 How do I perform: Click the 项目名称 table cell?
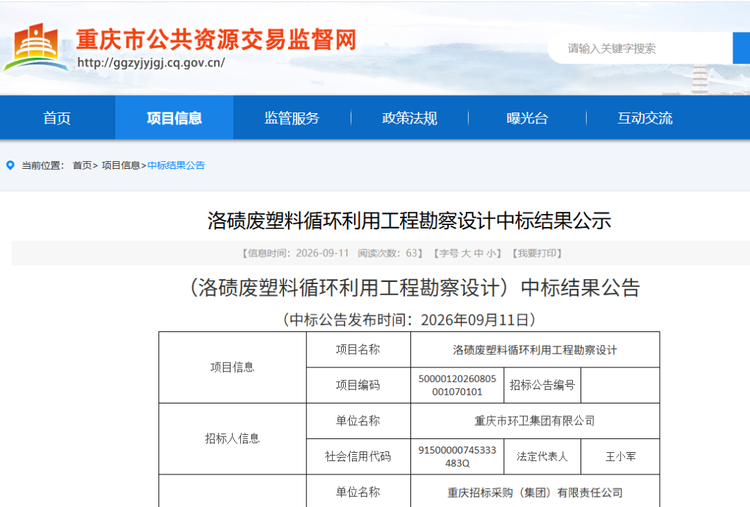358,350
